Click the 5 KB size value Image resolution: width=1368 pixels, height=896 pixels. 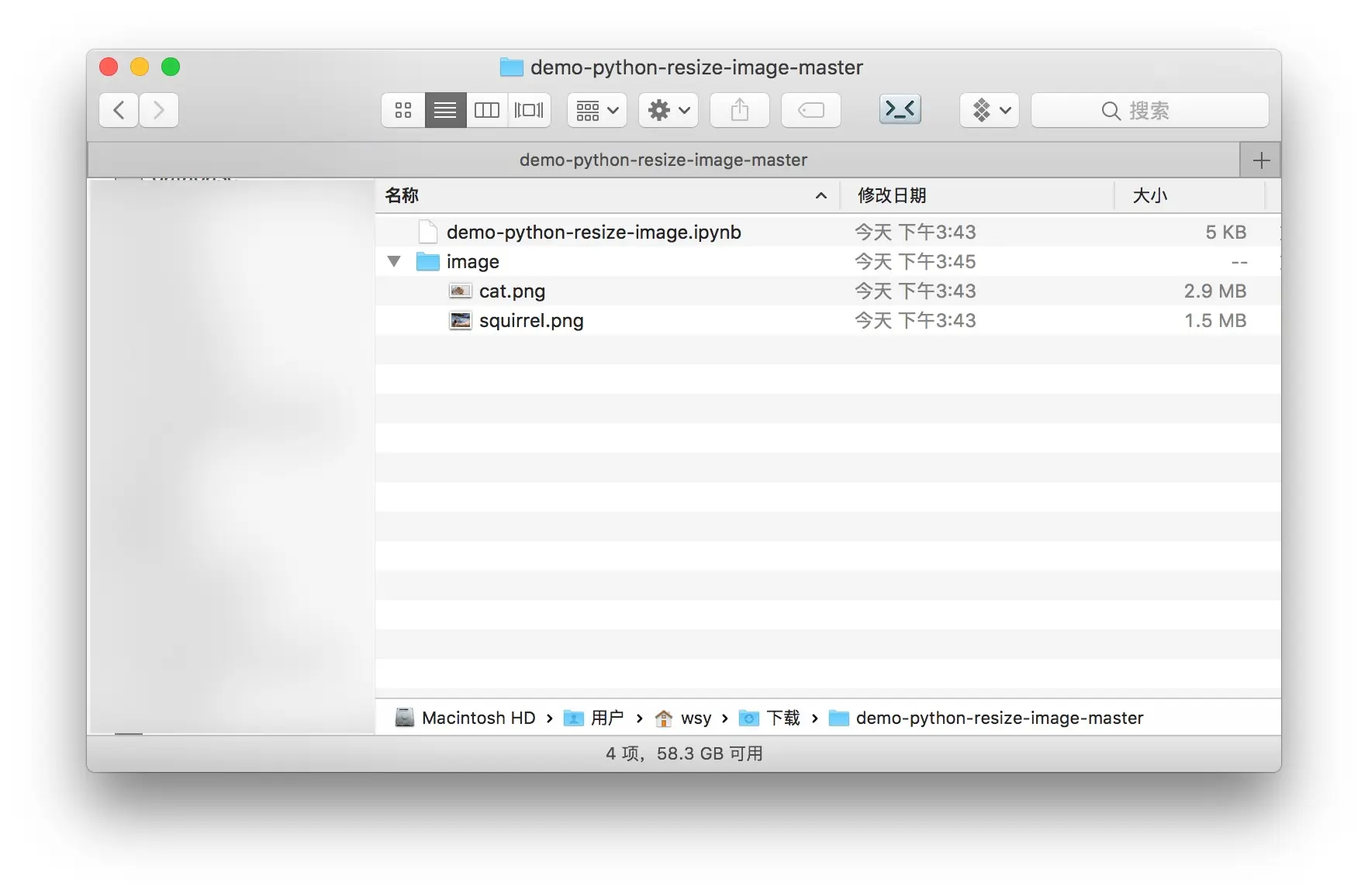click(x=1225, y=232)
